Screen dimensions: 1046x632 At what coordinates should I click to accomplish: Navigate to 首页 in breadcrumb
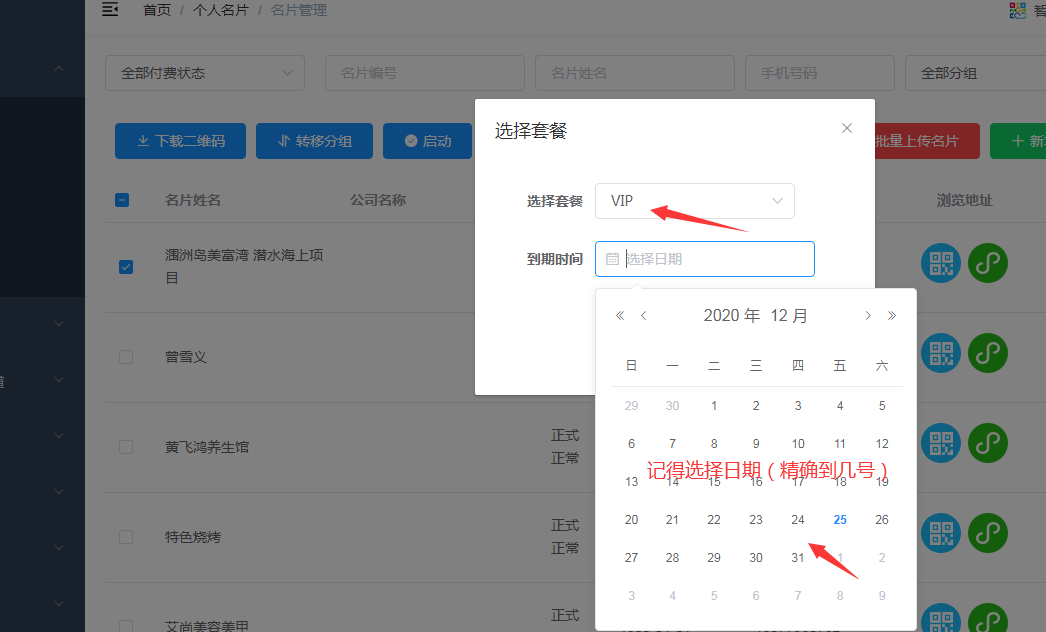click(156, 10)
